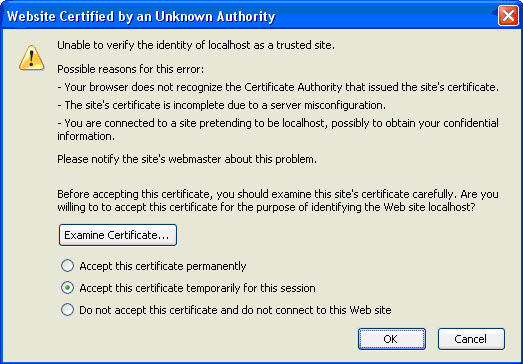Click the 'server misconfiguration' reason line
This screenshot has width=523, height=364.
click(x=221, y=105)
